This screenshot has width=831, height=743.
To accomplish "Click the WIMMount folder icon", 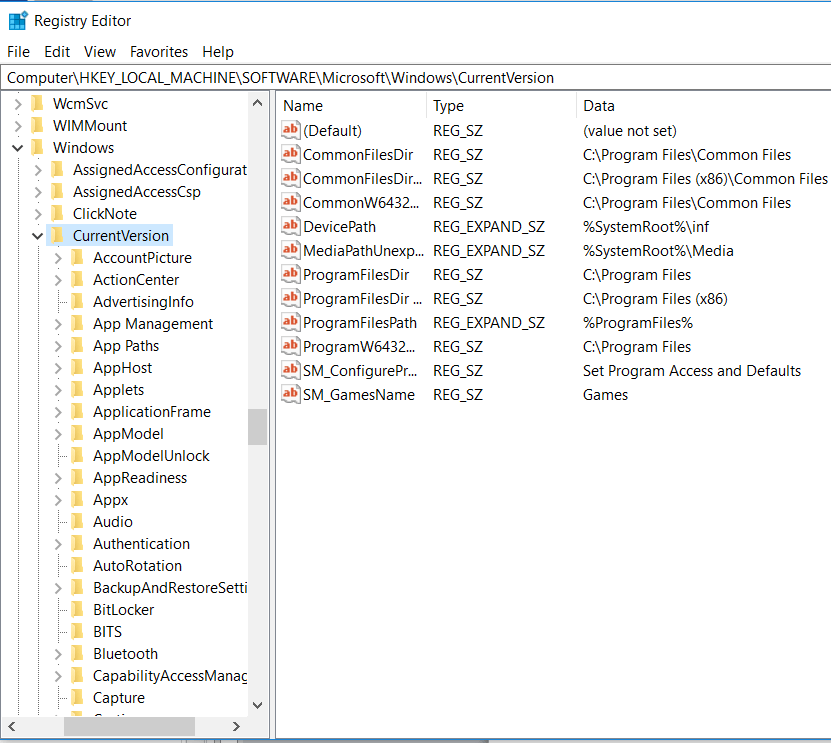I will (x=37, y=126).
